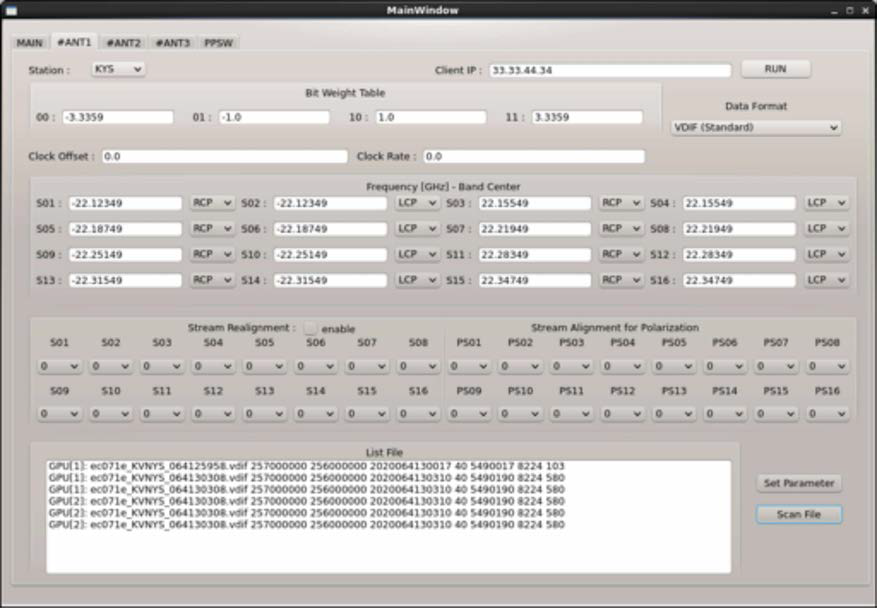Expand the PS09 alignment dropdown

(469, 414)
